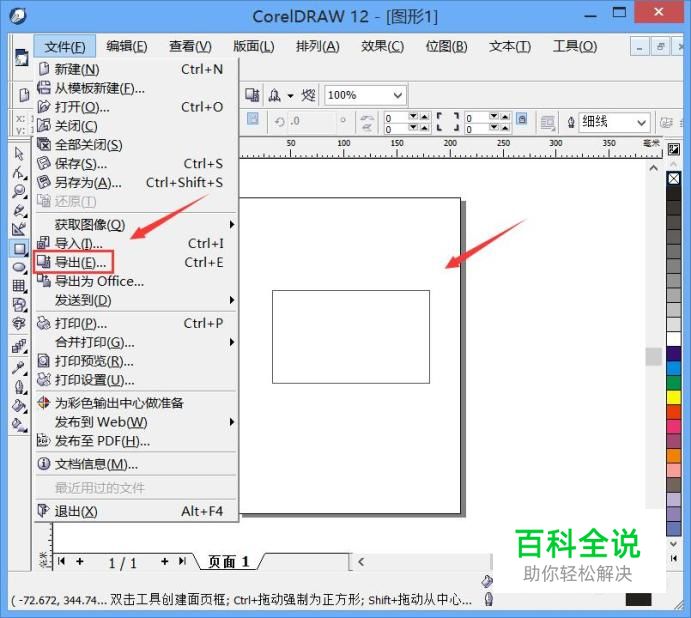Expand the 发送到(D) submenu
This screenshot has height=618, width=691.
(136, 300)
